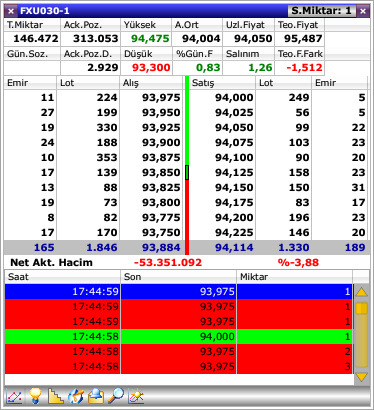The height and width of the screenshot is (410, 374).
Task: Click the blue globe with pen icon
Action: click(76, 396)
